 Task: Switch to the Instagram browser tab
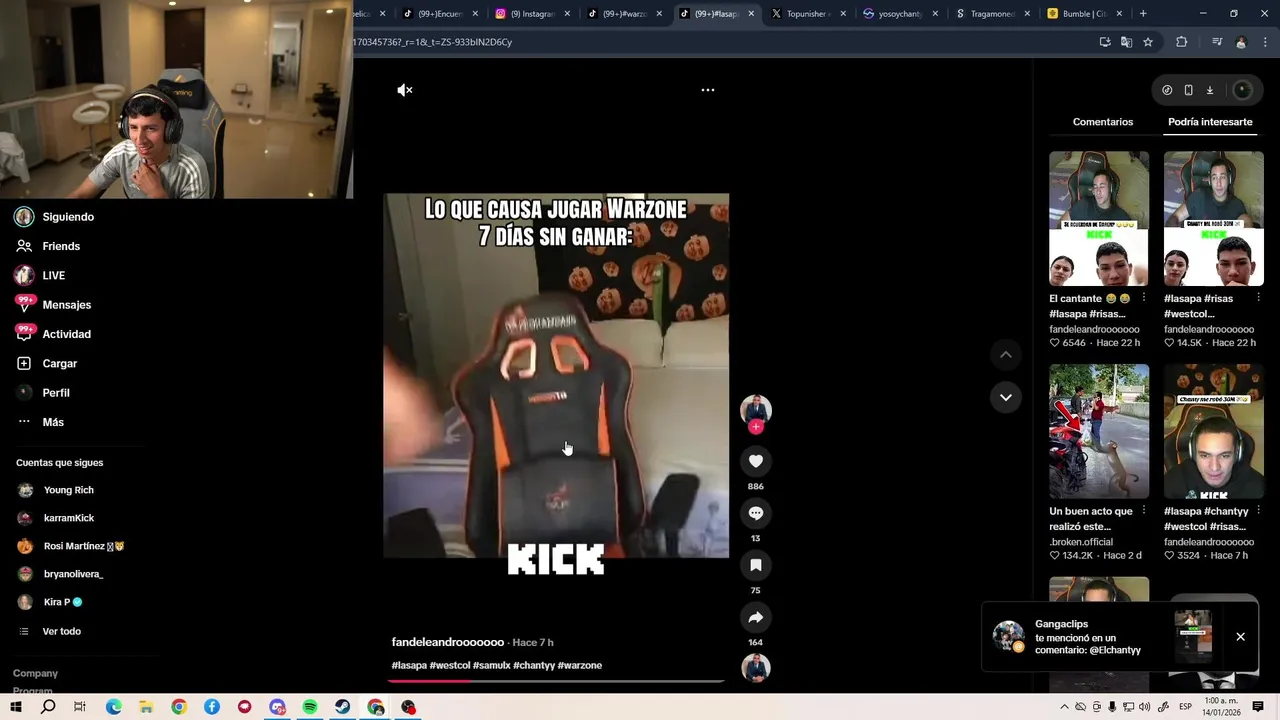click(533, 14)
